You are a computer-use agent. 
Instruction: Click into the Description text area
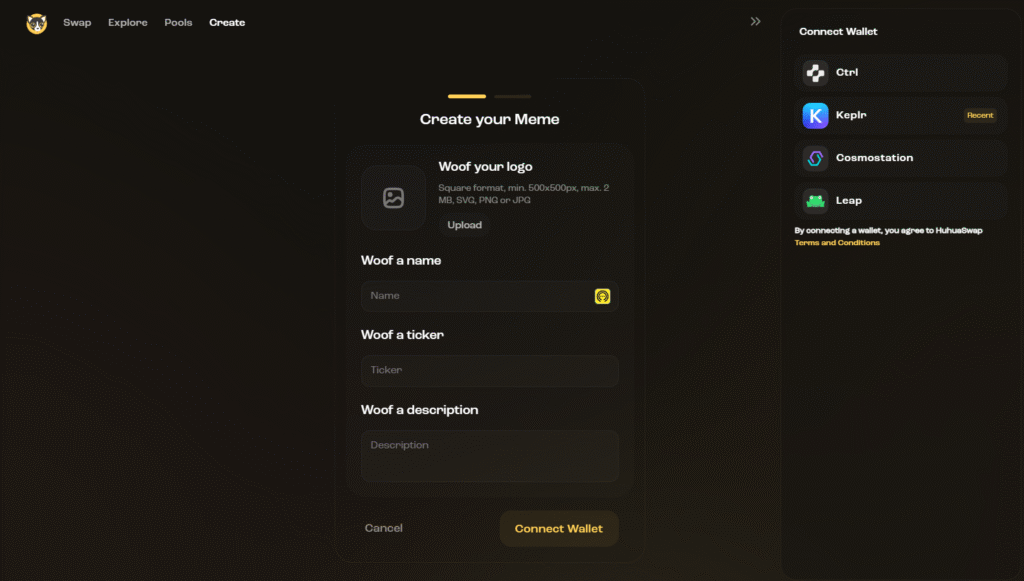(x=489, y=456)
